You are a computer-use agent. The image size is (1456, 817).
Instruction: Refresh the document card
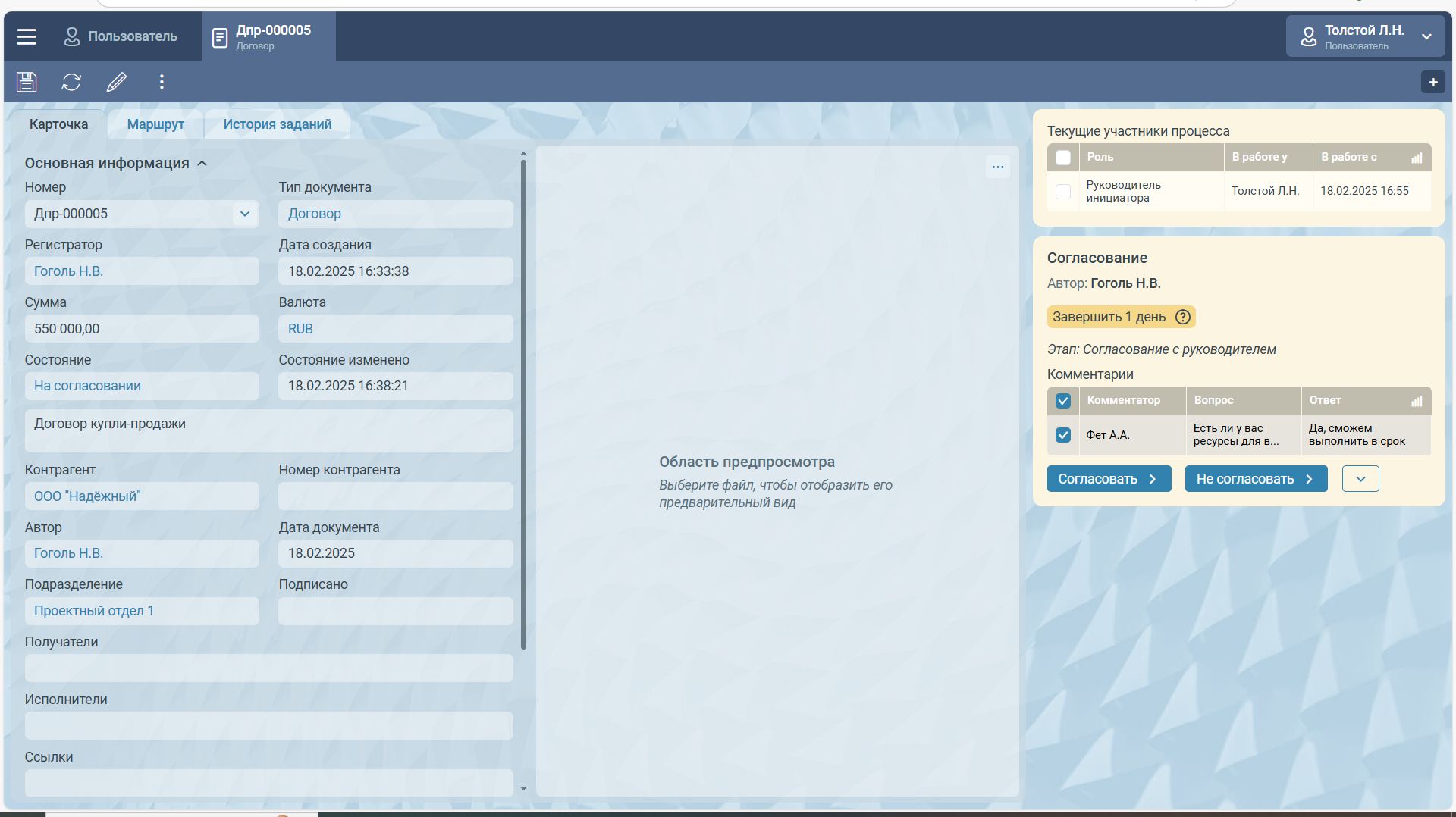(x=71, y=82)
